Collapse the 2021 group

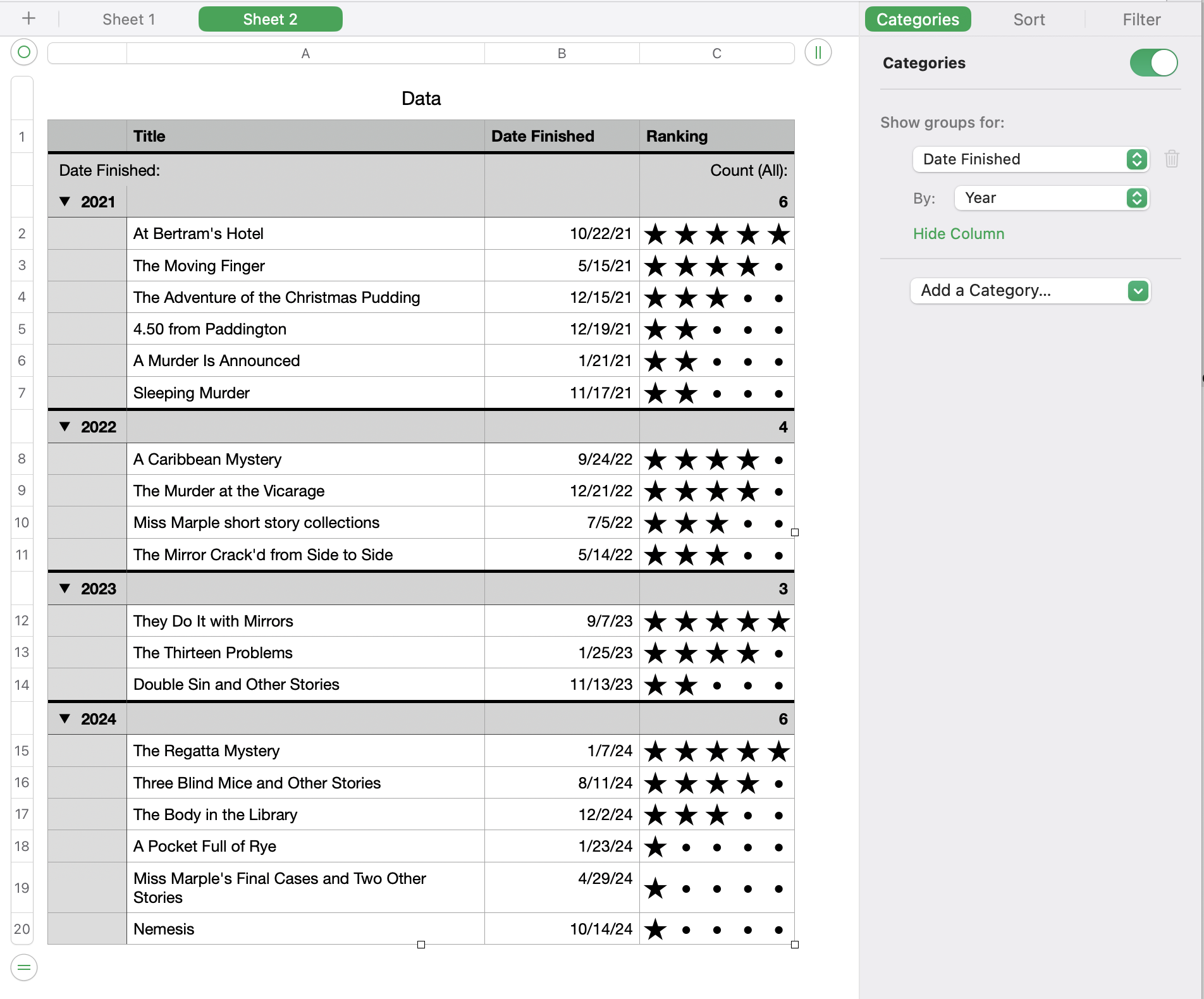pos(64,202)
